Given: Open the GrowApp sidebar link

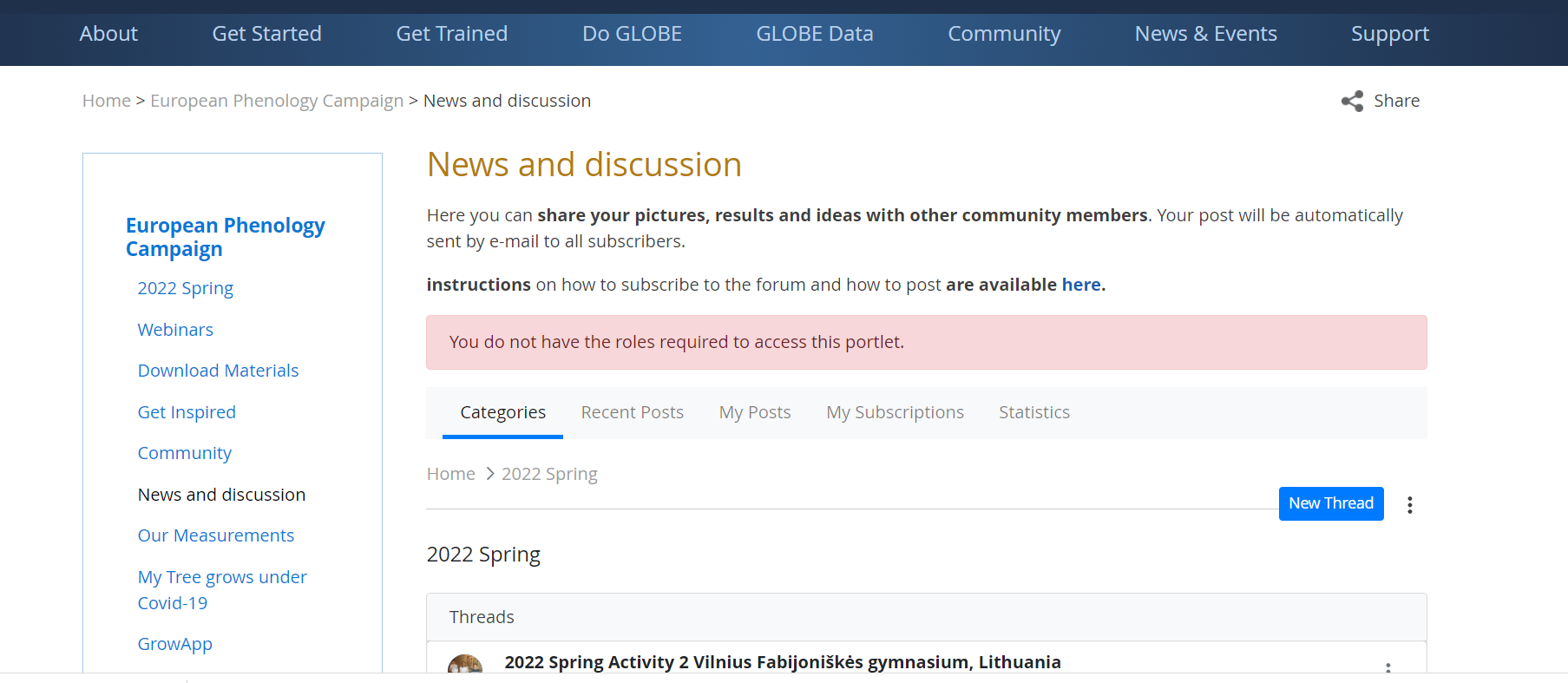Looking at the screenshot, I should pyautogui.click(x=174, y=644).
